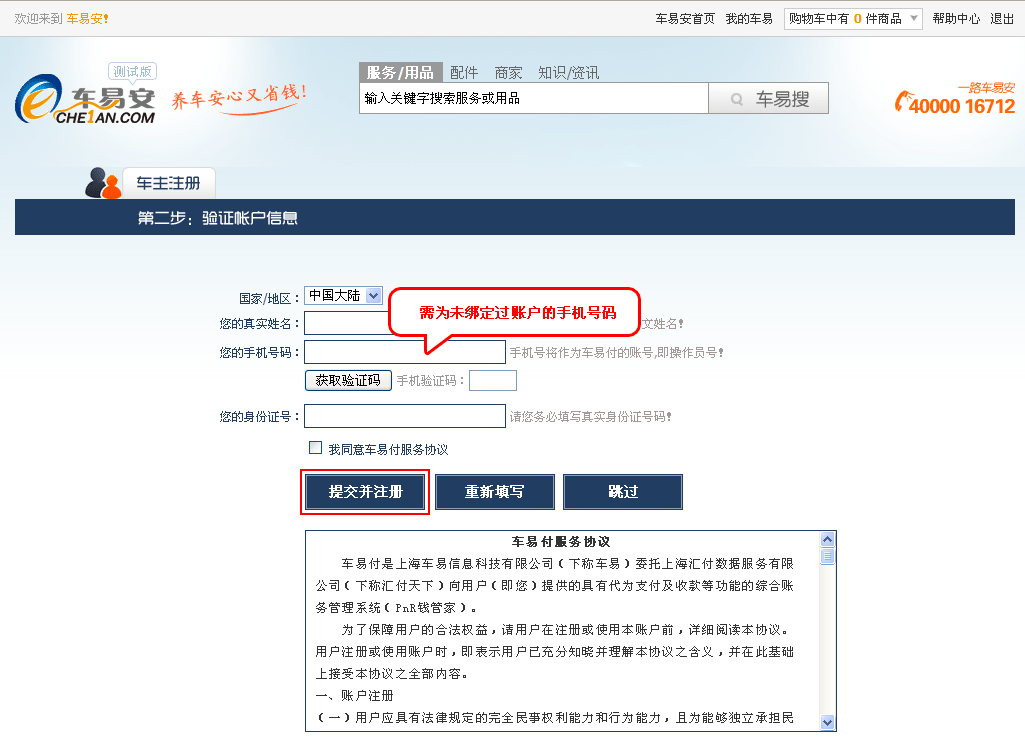
Task: Click the 养车安心又省钱 slogan
Action: pos(239,99)
